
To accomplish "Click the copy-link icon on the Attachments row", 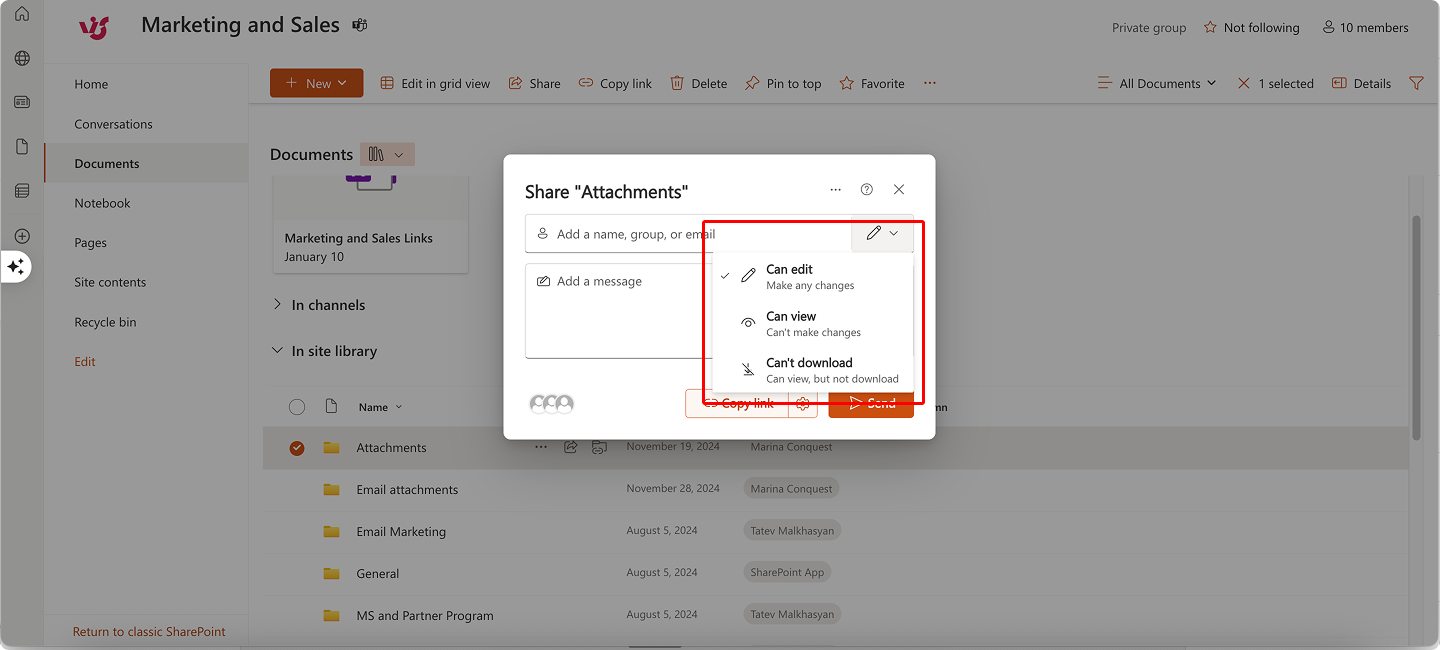I will [x=599, y=447].
